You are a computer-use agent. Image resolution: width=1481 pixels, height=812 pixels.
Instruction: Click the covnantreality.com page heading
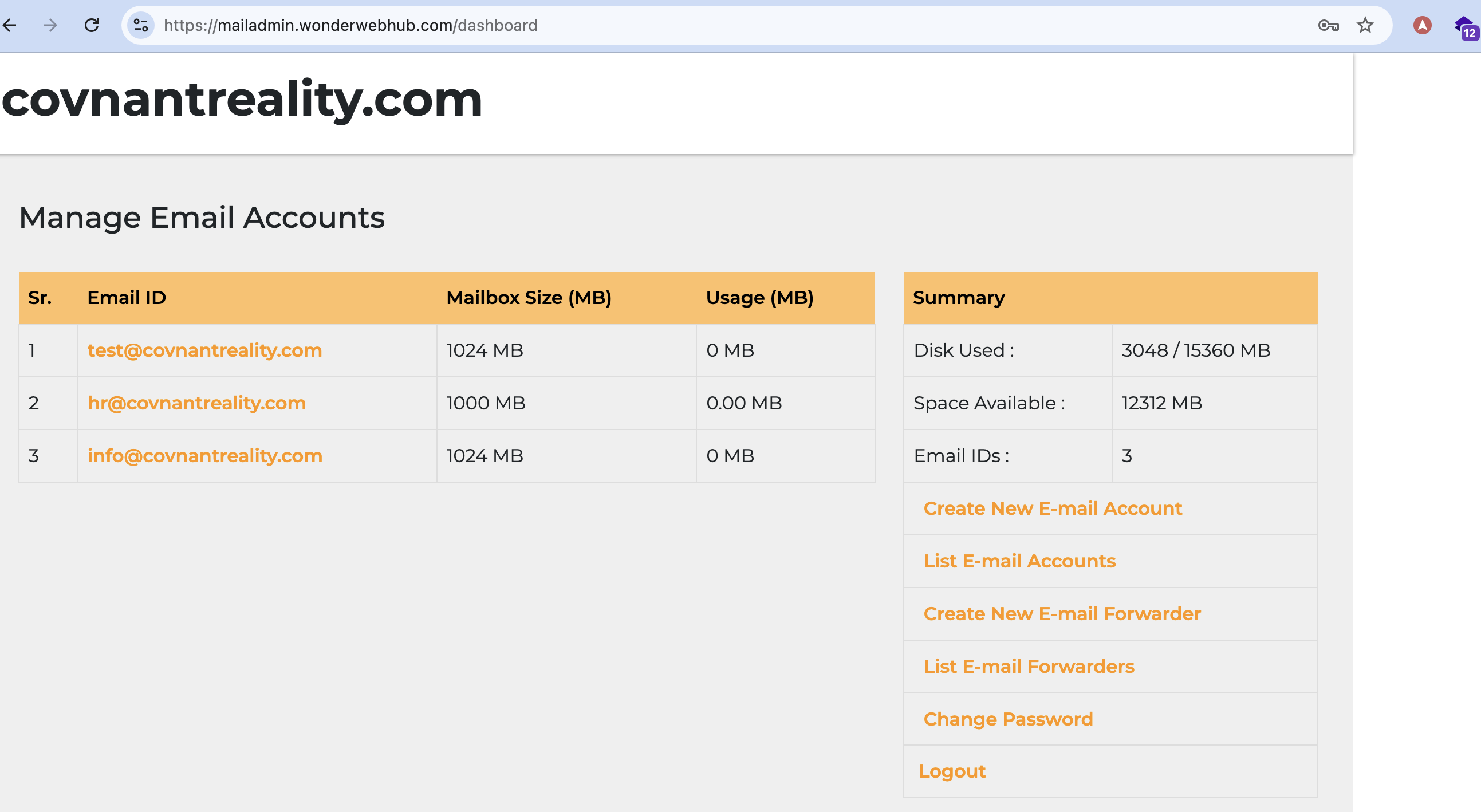click(x=242, y=100)
